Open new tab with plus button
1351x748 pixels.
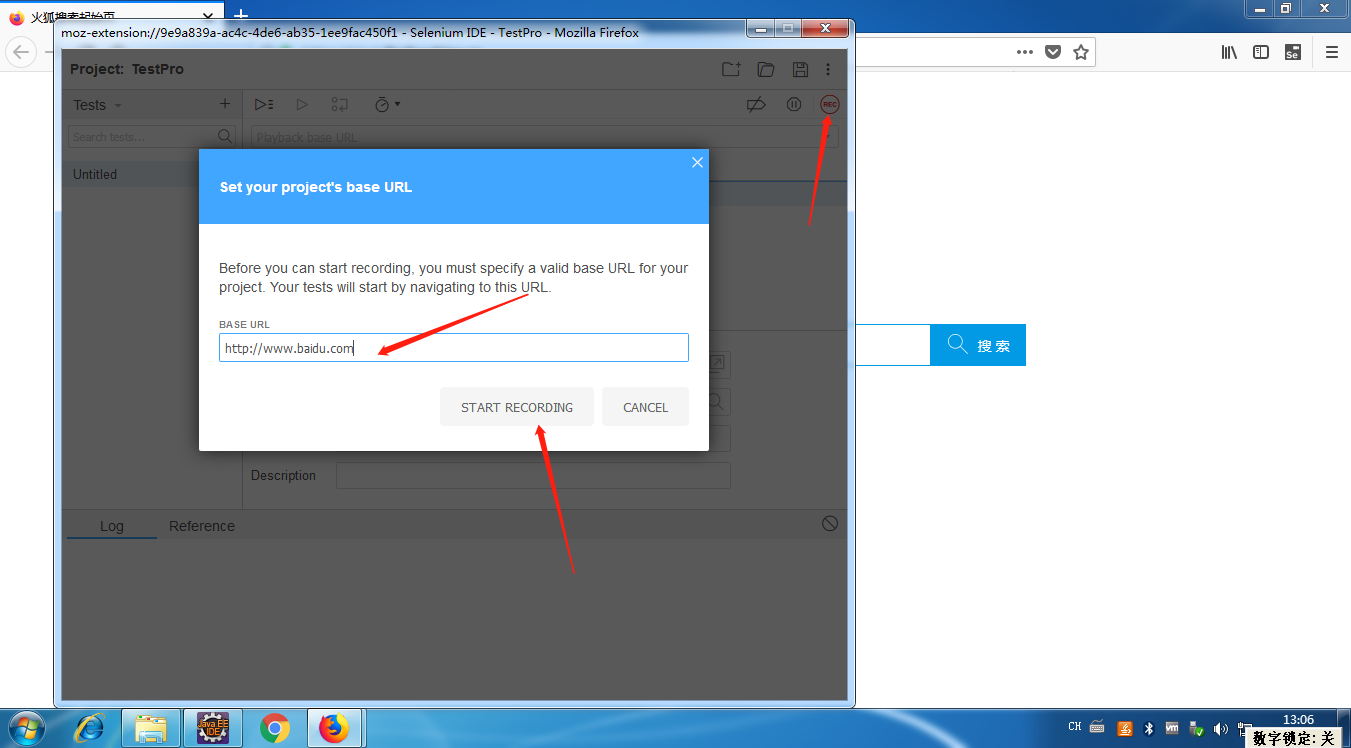[x=240, y=17]
